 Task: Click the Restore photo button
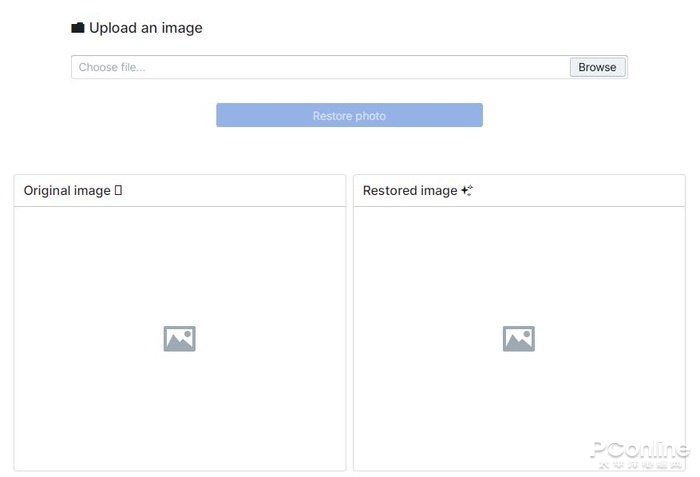click(x=349, y=116)
